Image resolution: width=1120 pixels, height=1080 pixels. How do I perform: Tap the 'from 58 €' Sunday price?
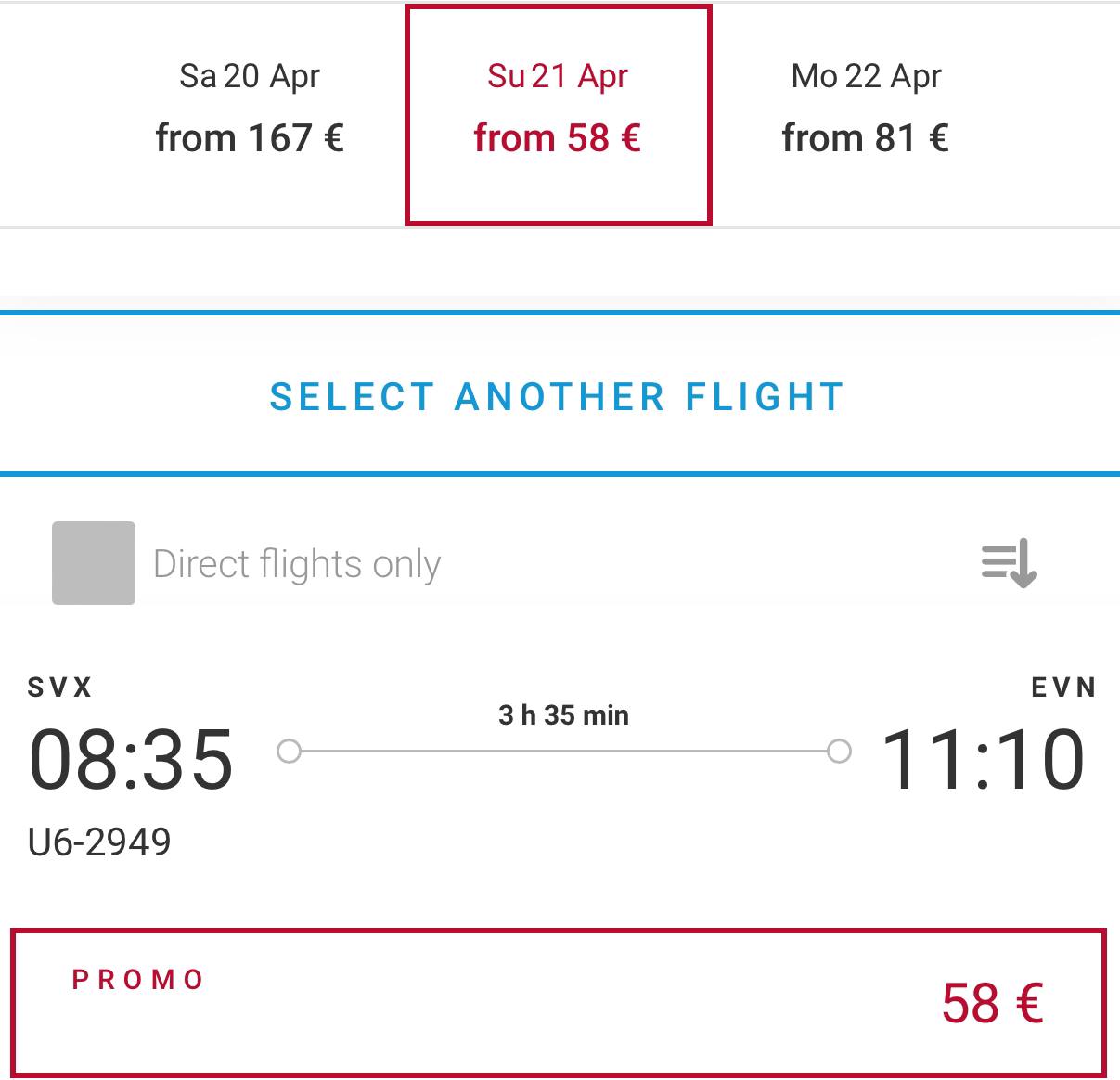coord(558,138)
